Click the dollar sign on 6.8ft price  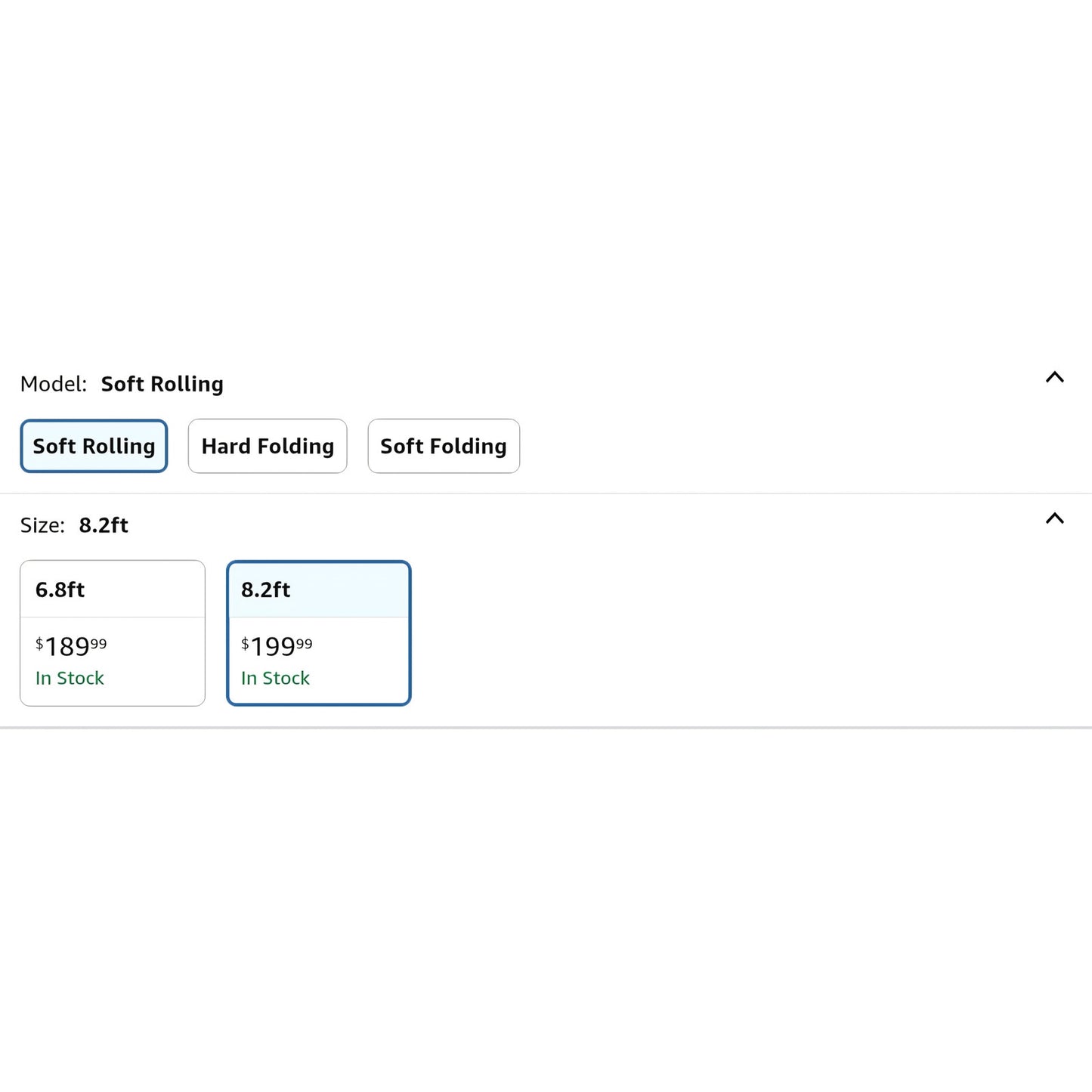[x=39, y=644]
